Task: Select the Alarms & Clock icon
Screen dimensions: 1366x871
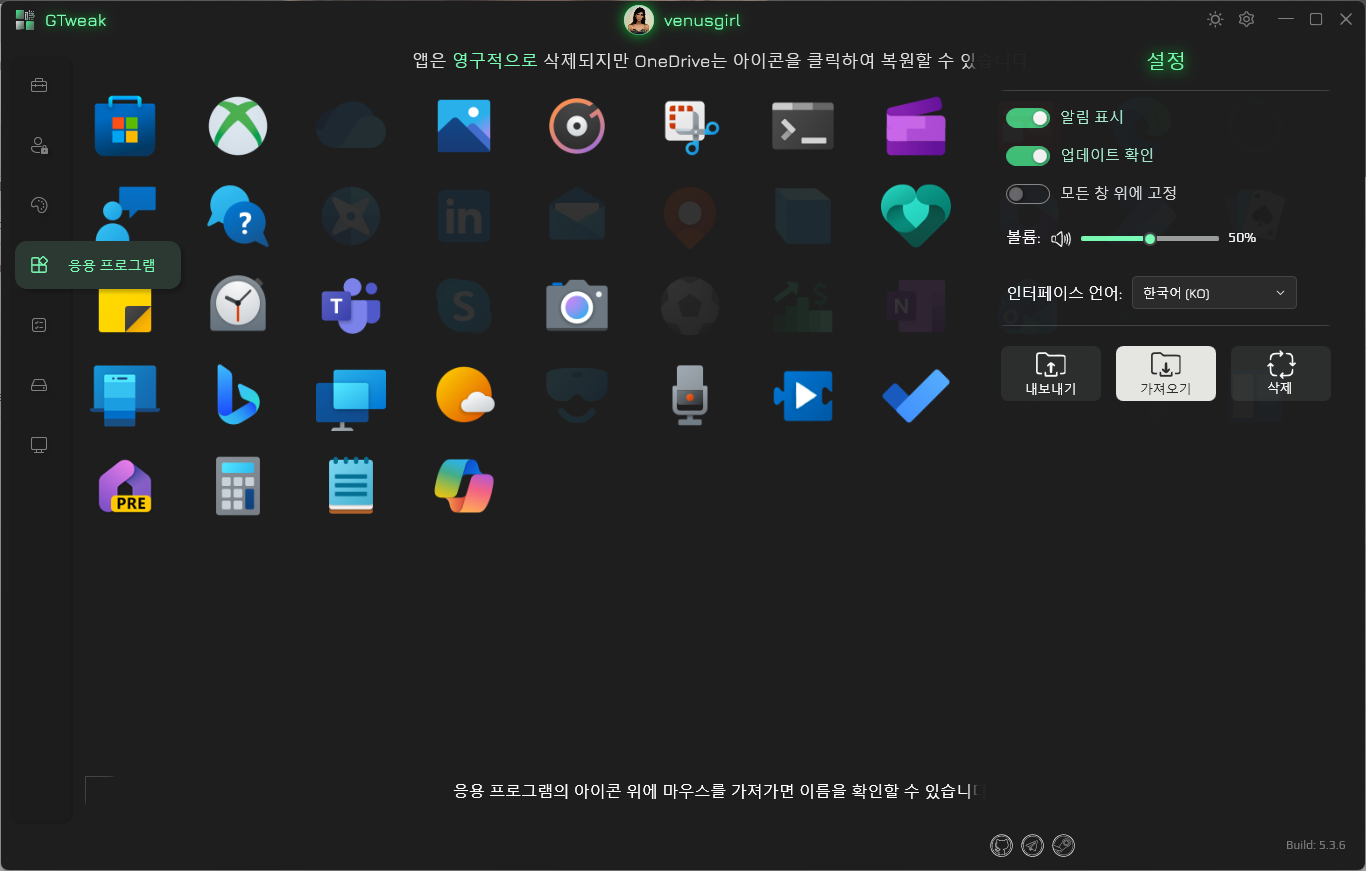Action: tap(238, 304)
